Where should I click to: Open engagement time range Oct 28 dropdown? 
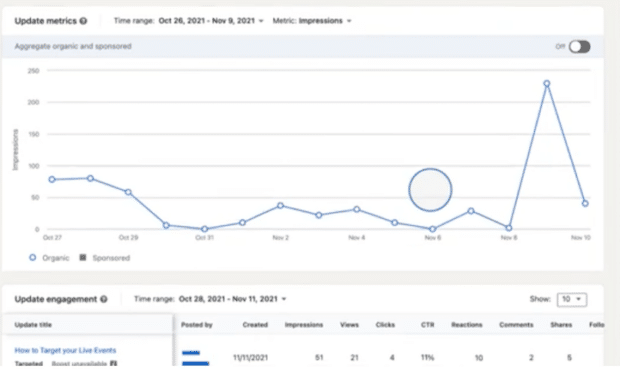tap(232, 299)
